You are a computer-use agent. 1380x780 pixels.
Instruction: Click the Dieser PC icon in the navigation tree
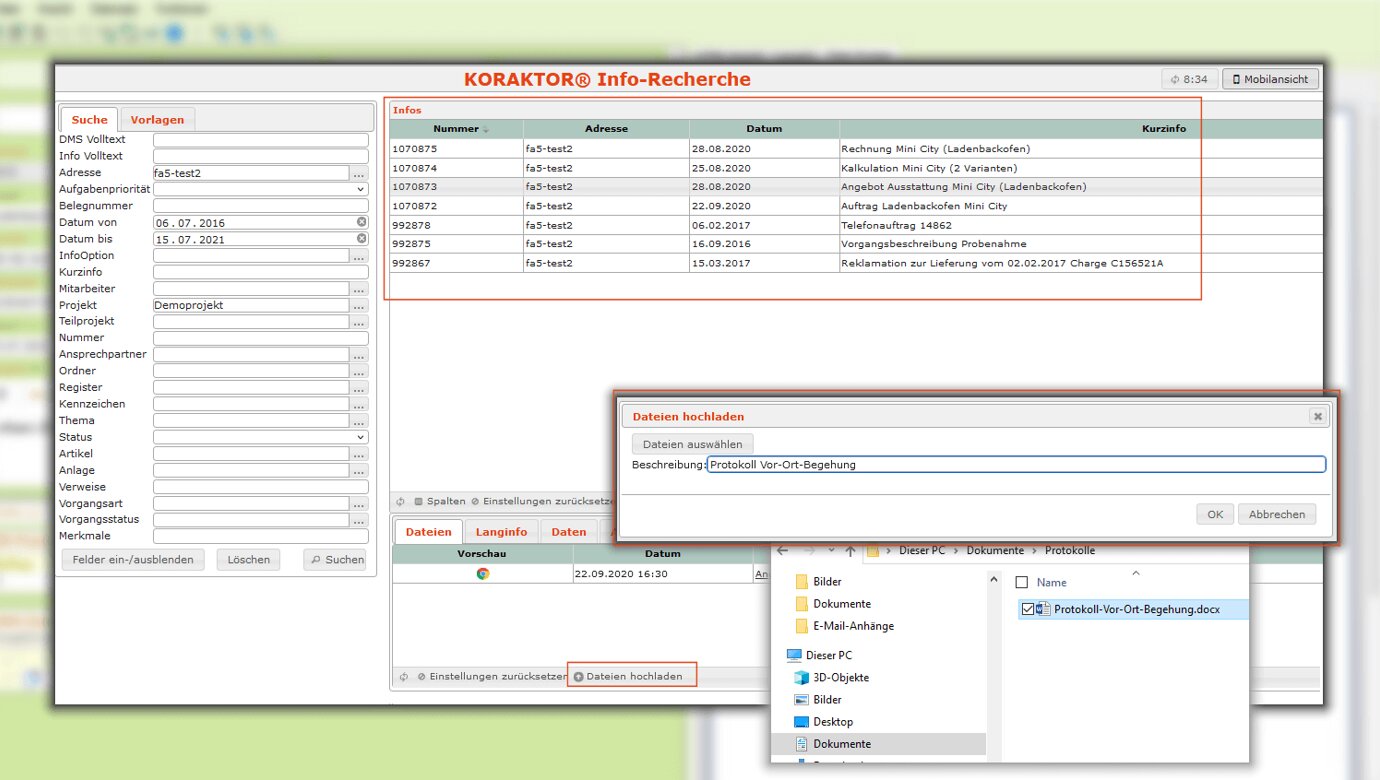(x=794, y=656)
